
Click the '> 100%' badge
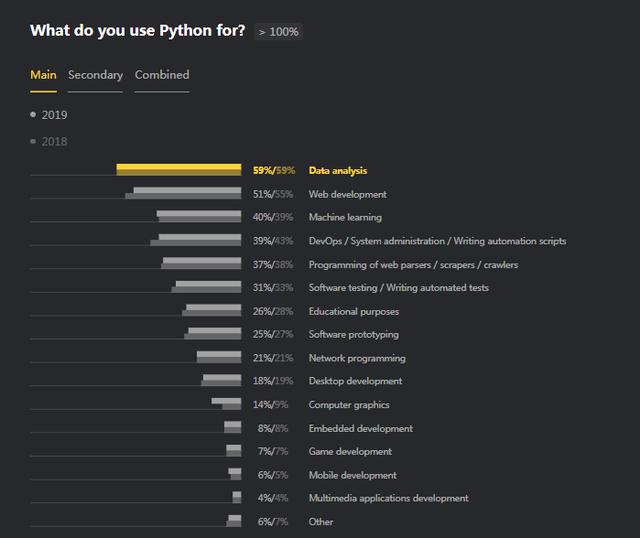point(278,32)
